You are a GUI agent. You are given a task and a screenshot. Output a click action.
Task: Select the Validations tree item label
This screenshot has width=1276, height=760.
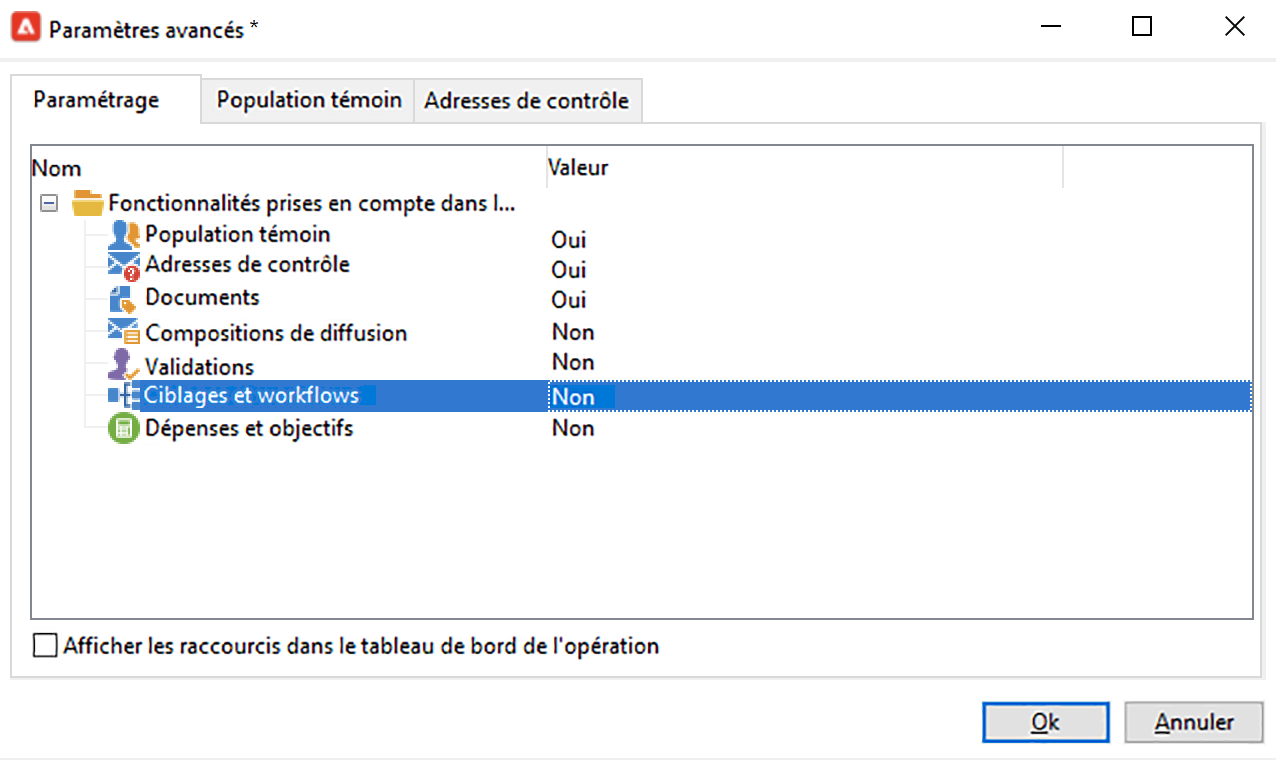[199, 367]
